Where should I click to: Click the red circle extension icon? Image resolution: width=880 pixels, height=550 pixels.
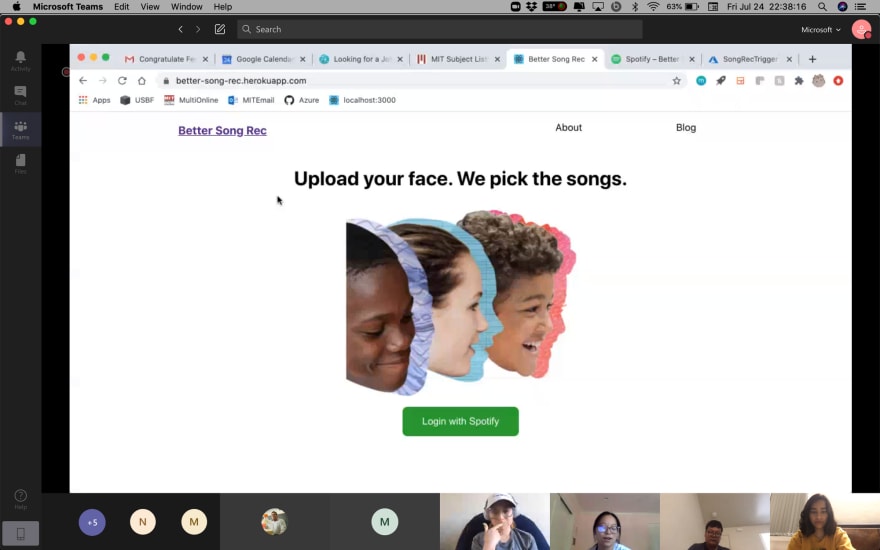tap(838, 81)
